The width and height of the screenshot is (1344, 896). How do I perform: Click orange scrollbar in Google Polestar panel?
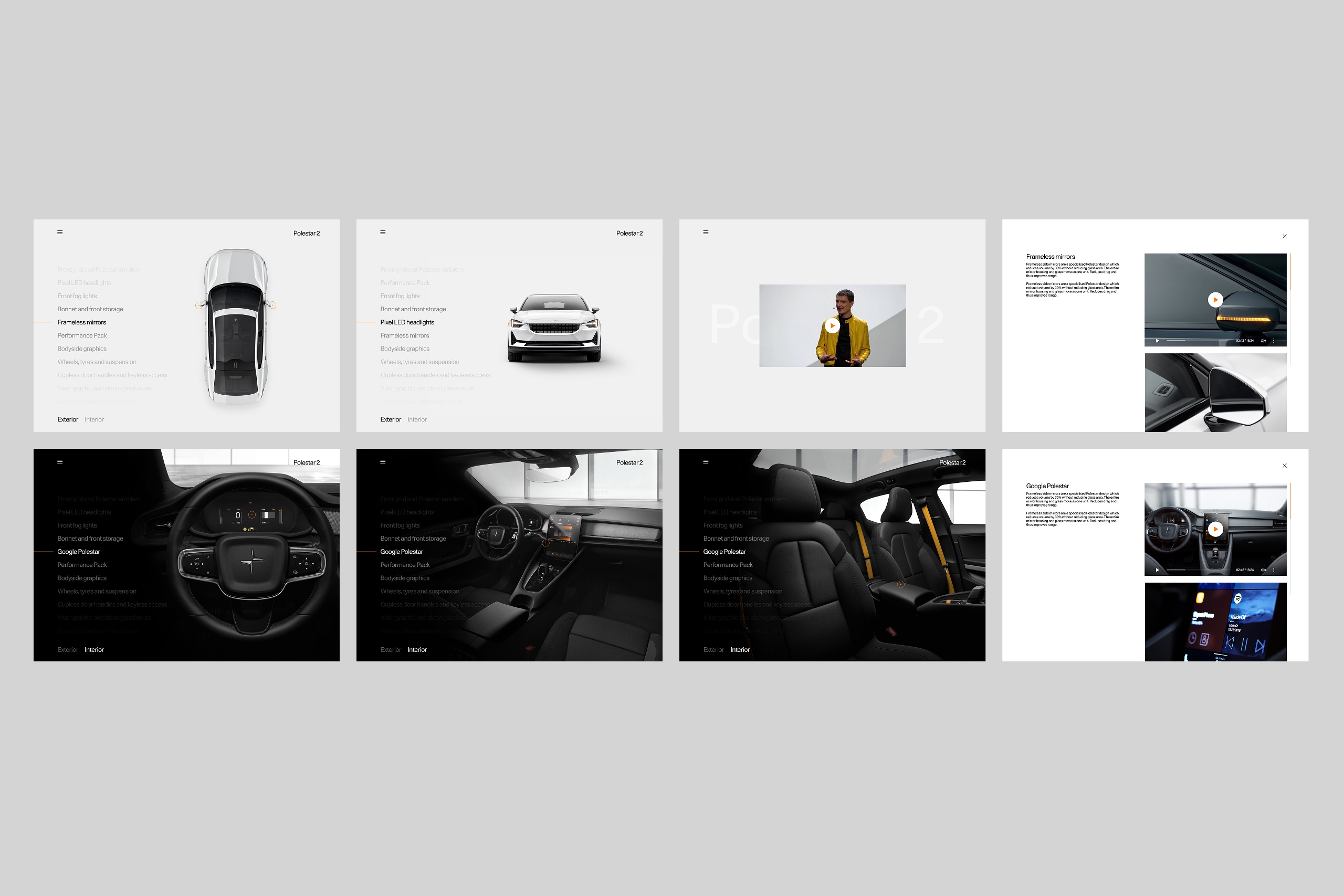1291,501
